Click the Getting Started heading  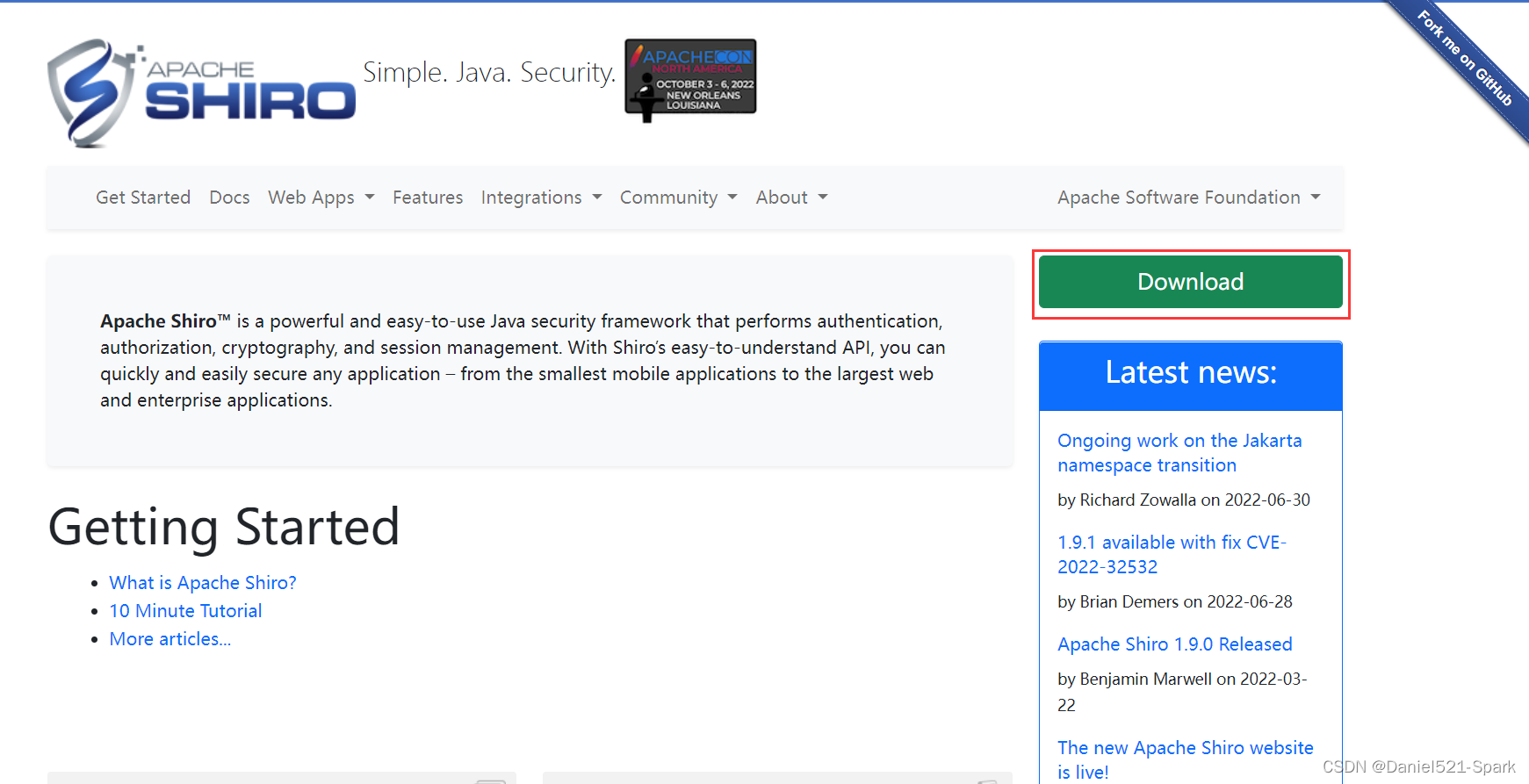(224, 527)
